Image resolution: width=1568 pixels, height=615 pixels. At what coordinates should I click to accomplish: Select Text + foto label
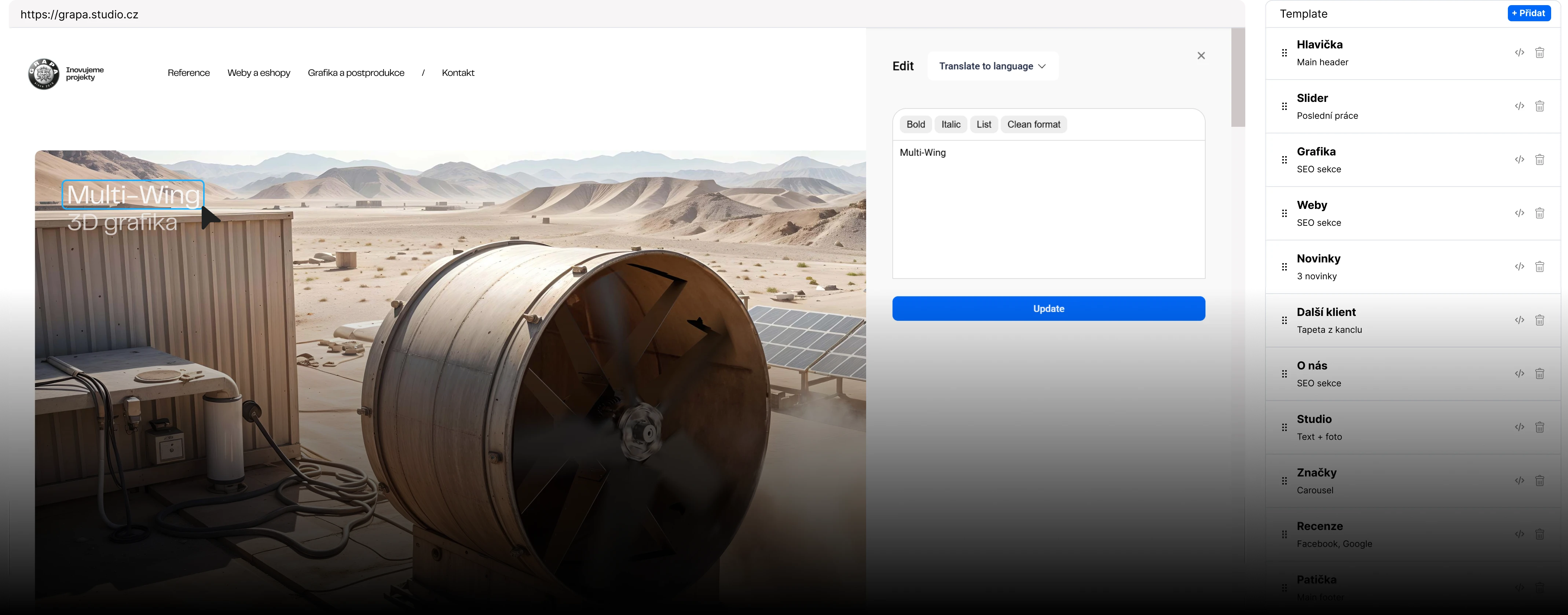1319,437
